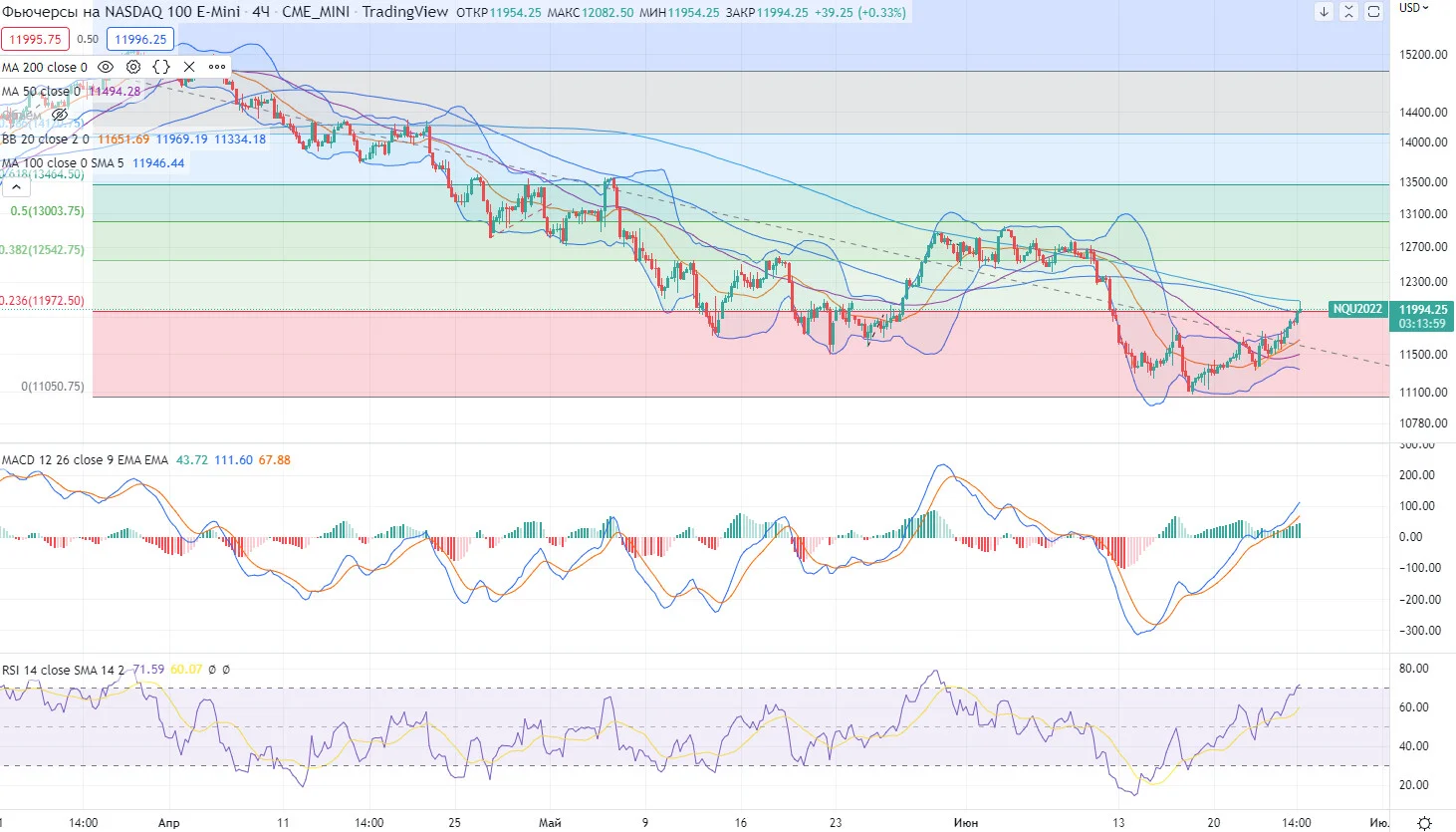Click the Июн label on time axis

(x=966, y=823)
